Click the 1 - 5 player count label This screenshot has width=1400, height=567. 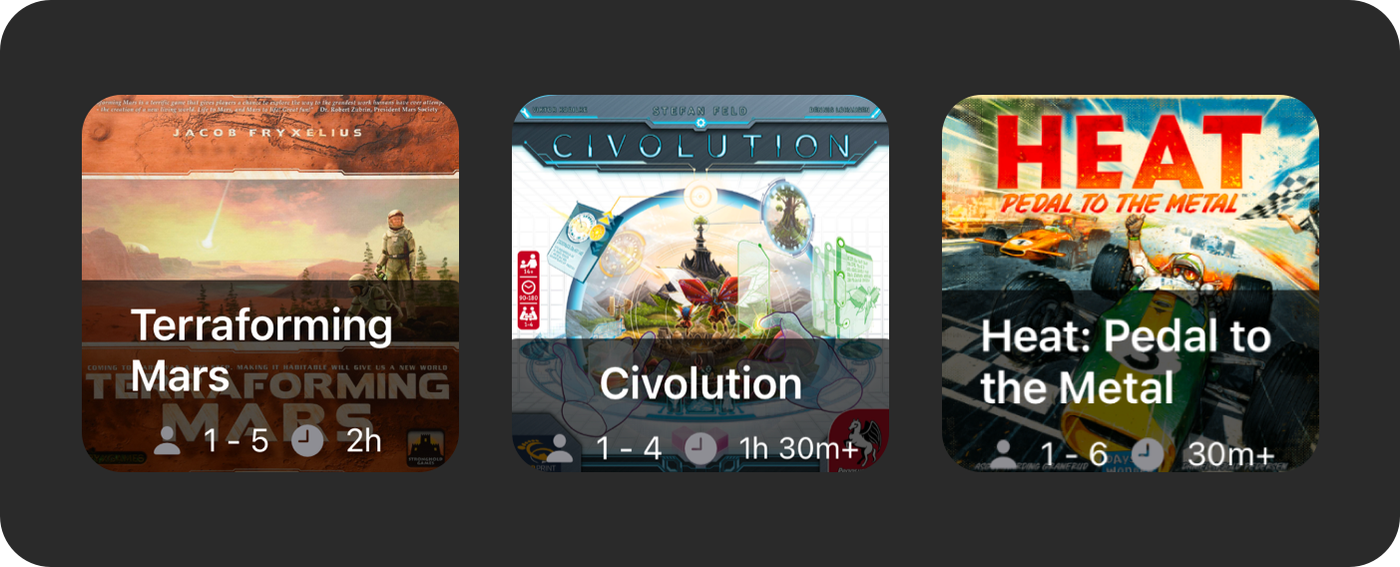tap(236, 440)
